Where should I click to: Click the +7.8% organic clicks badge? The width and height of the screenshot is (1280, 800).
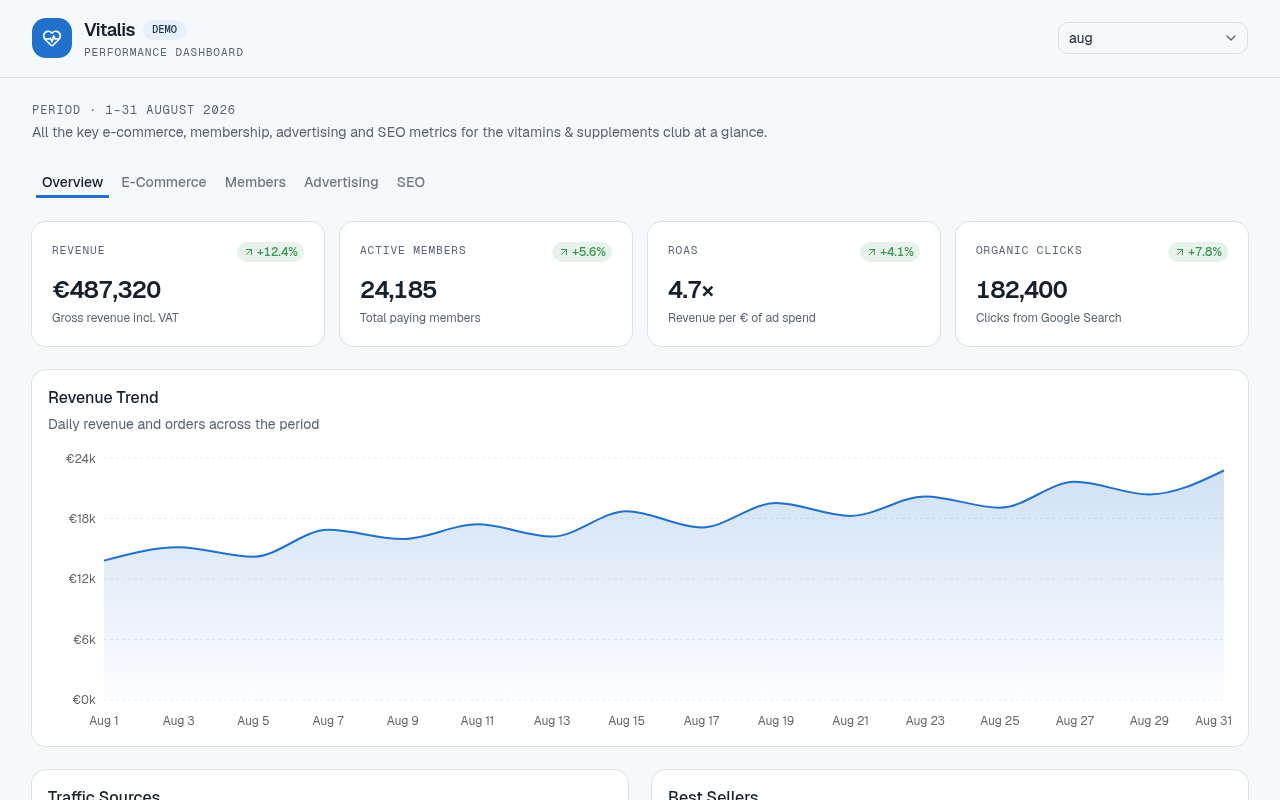pos(1198,252)
